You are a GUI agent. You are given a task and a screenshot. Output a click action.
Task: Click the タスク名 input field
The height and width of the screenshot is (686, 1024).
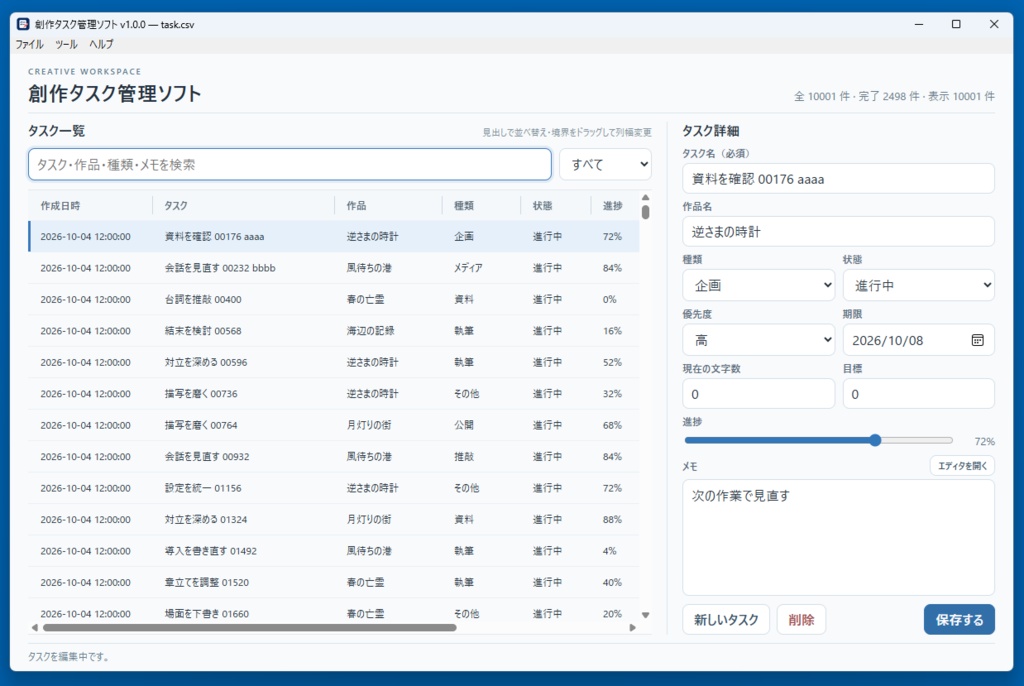(839, 179)
